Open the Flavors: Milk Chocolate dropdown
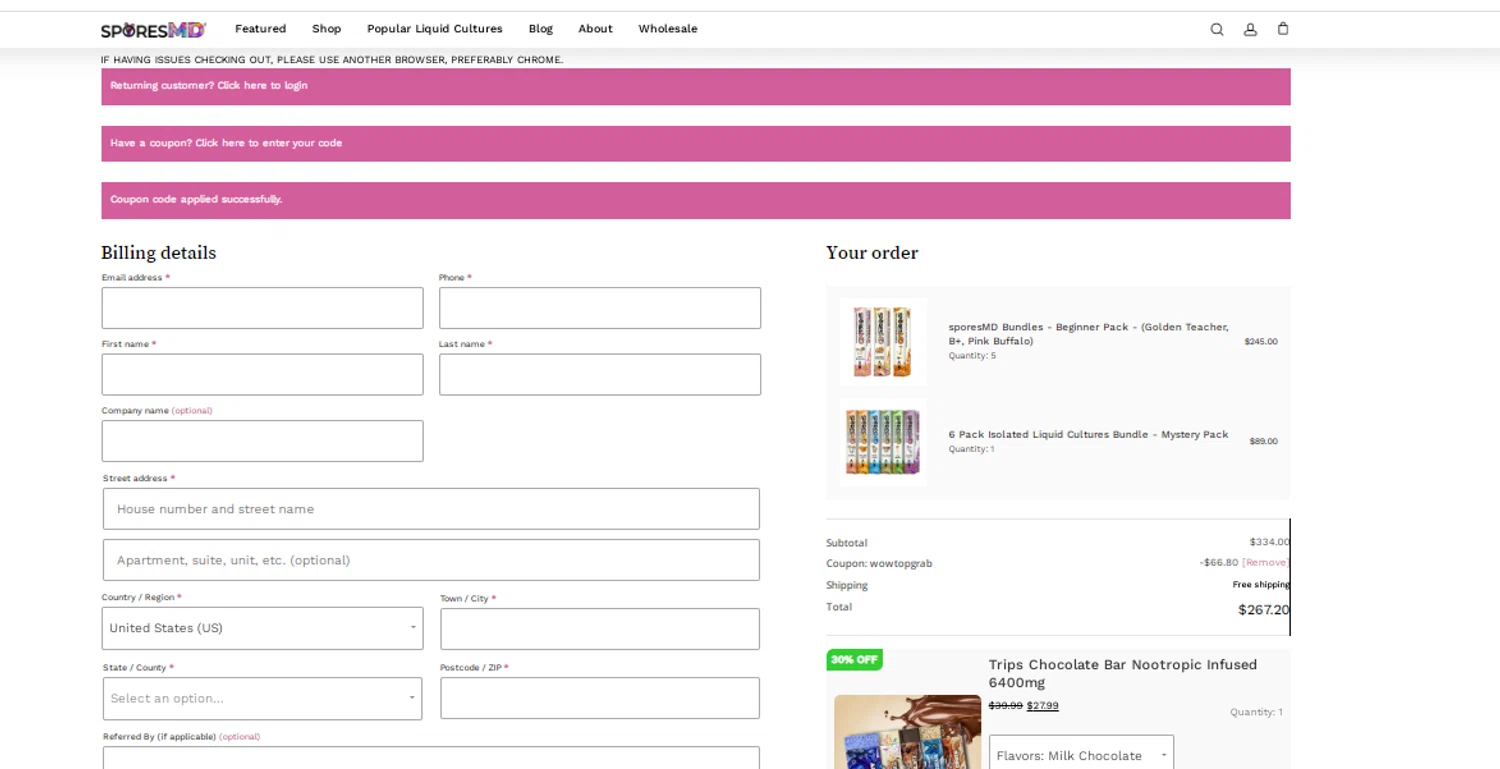The width and height of the screenshot is (1500, 769). (1081, 752)
